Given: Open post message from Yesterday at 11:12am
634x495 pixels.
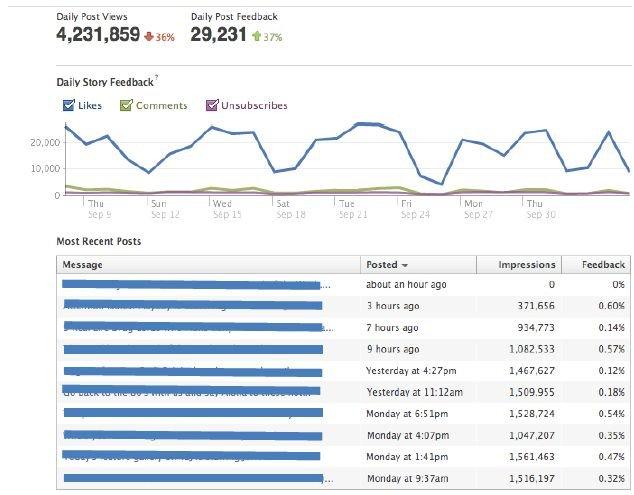Looking at the screenshot, I should [x=191, y=391].
